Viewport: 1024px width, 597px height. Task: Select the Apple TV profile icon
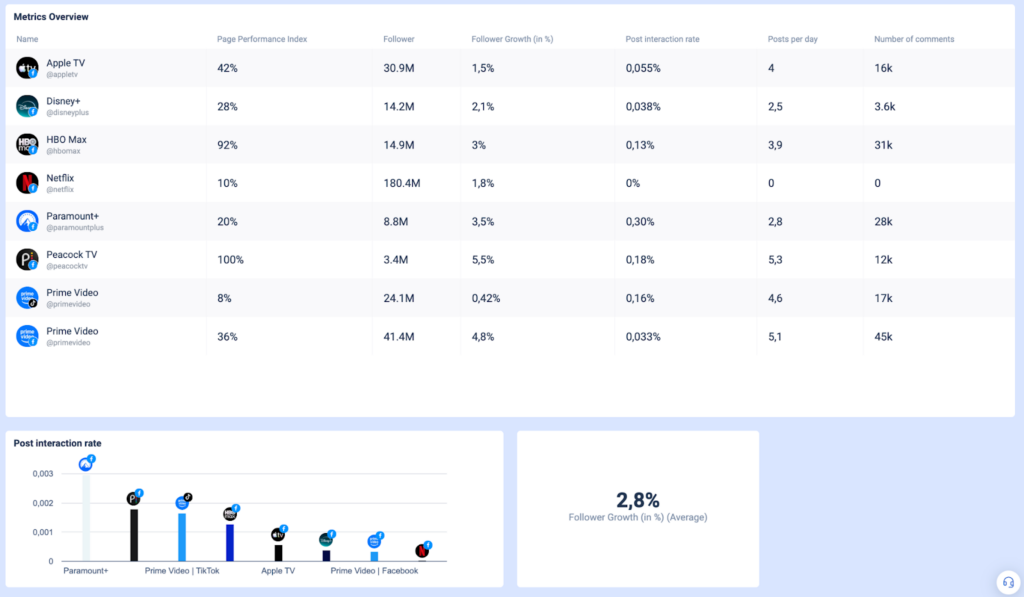pyautogui.click(x=26, y=67)
